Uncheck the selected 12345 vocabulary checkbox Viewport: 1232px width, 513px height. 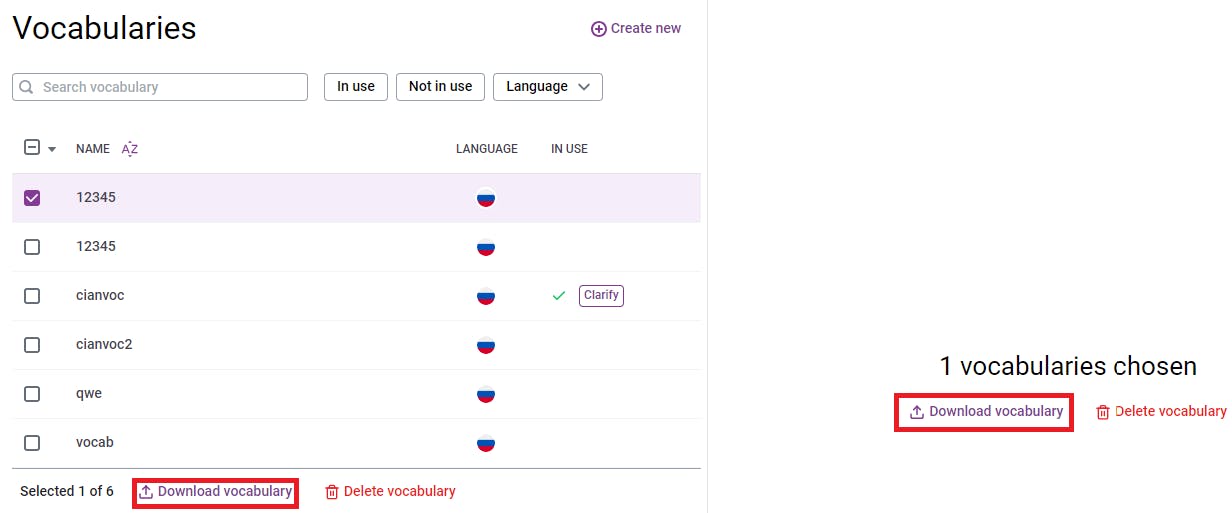tap(32, 198)
